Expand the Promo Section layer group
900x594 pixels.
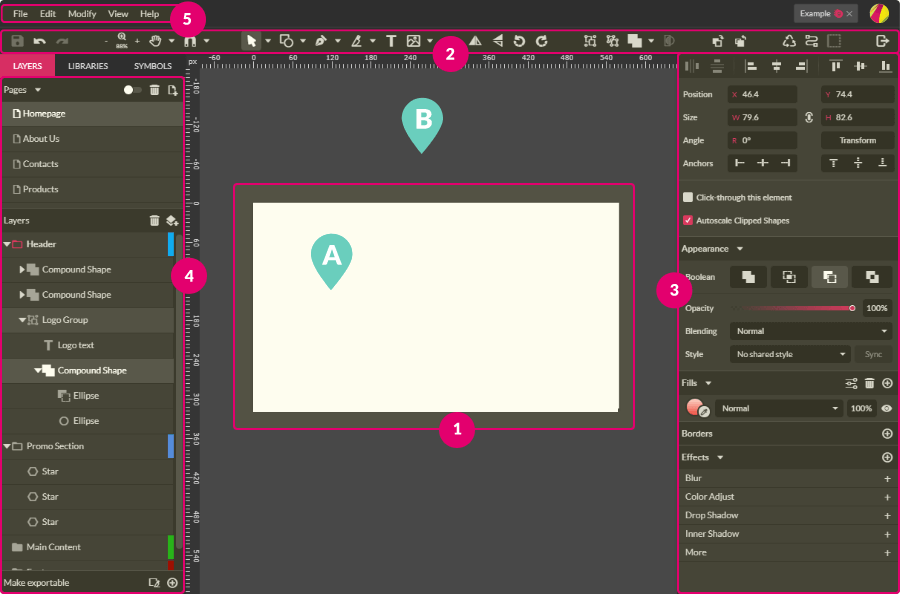coord(7,446)
